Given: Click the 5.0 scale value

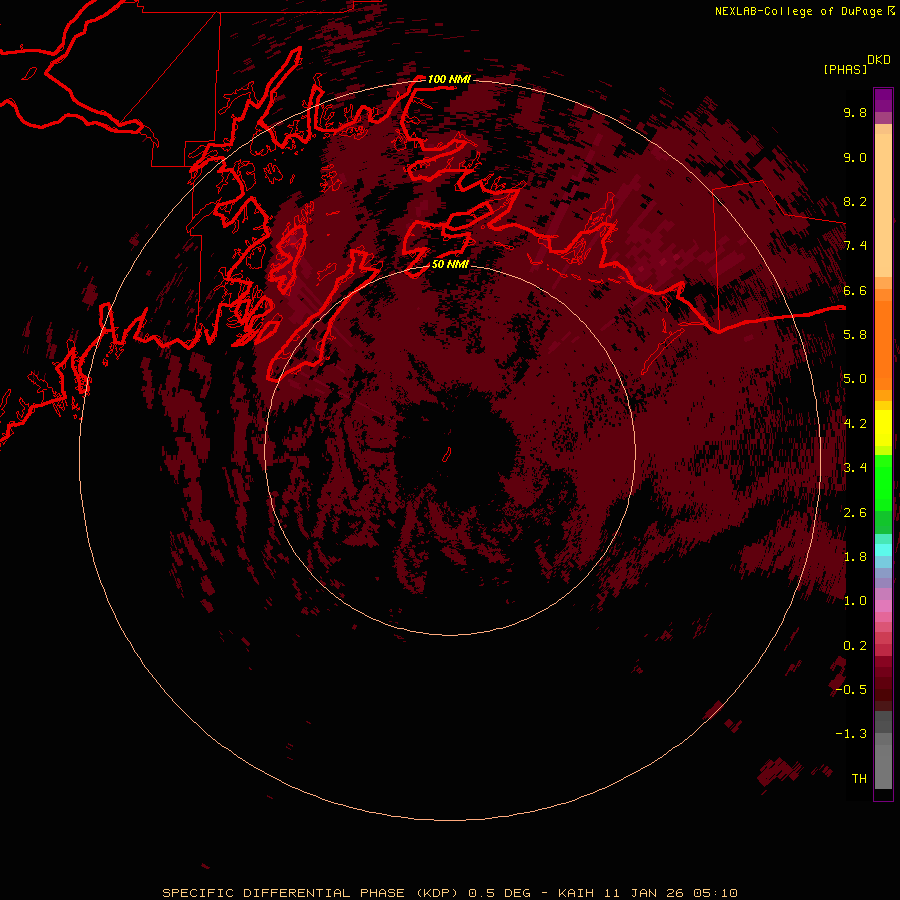Looking at the screenshot, I should pyautogui.click(x=855, y=379).
